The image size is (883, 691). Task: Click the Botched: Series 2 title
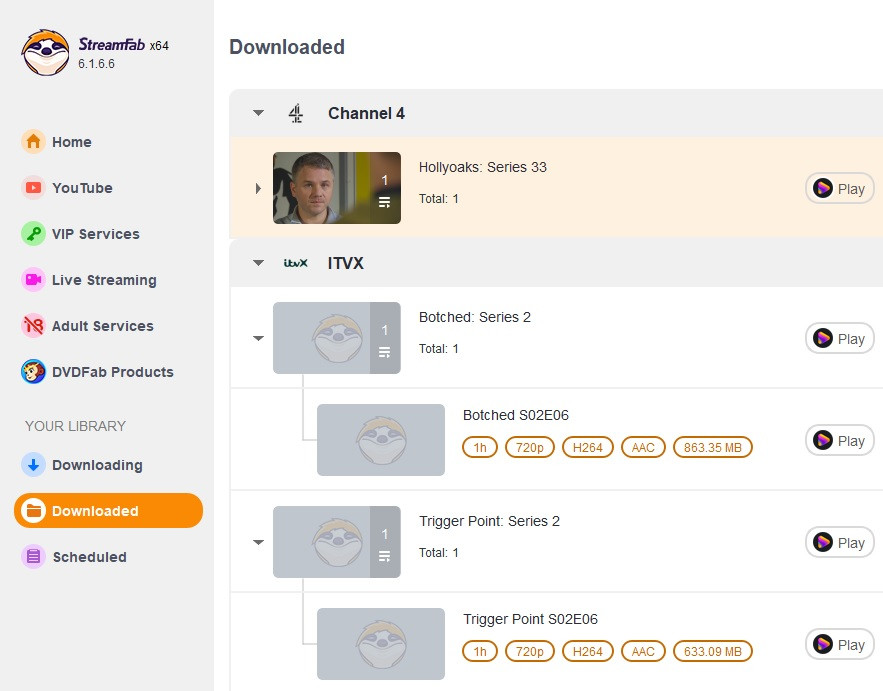[475, 317]
